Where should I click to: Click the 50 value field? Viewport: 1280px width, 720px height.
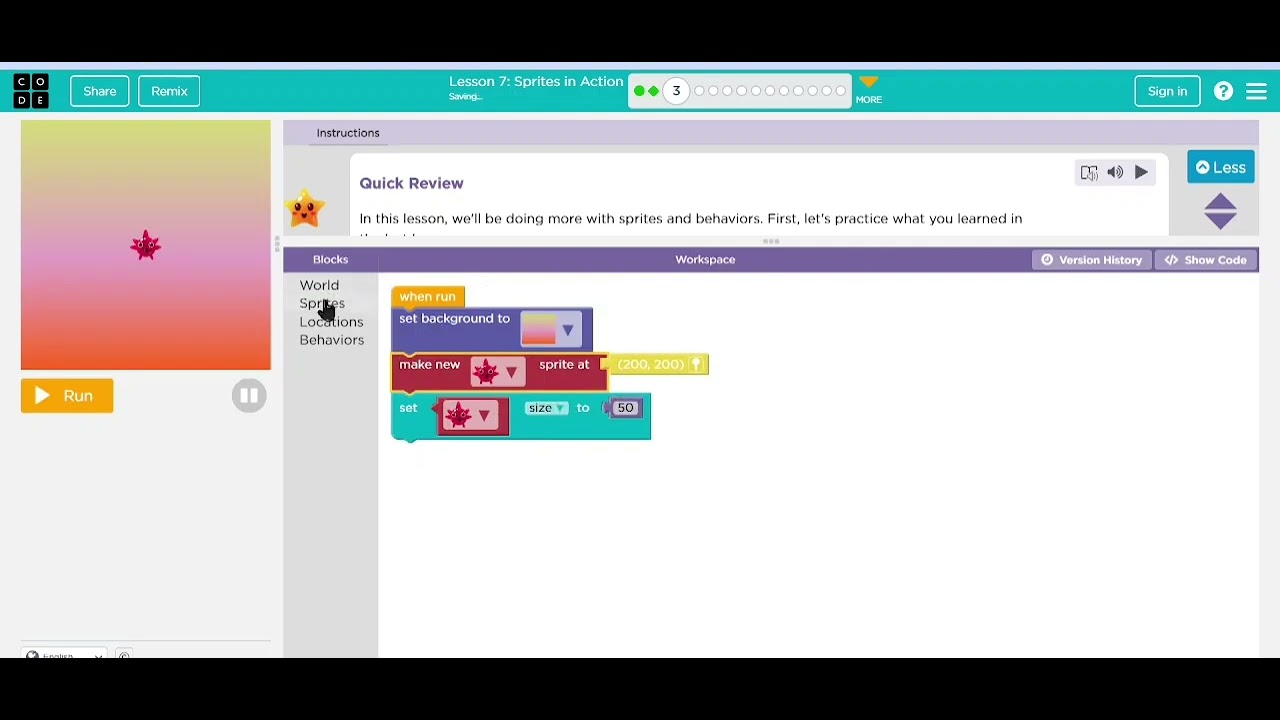tap(625, 408)
